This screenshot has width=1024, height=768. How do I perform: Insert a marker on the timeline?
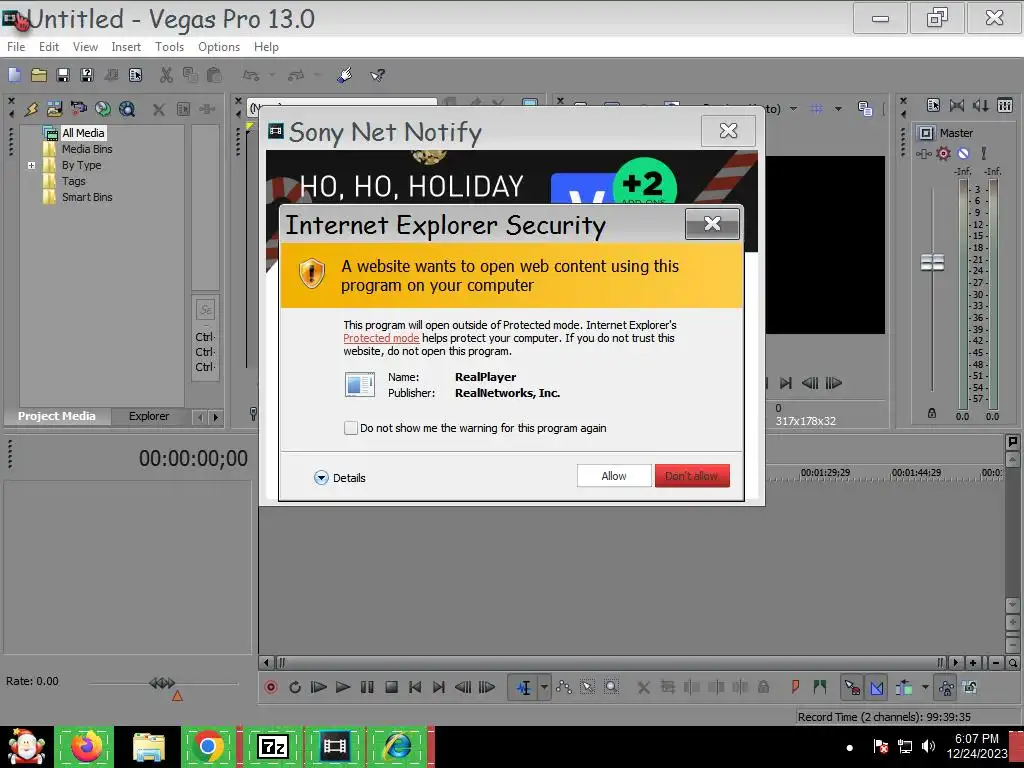tap(795, 687)
